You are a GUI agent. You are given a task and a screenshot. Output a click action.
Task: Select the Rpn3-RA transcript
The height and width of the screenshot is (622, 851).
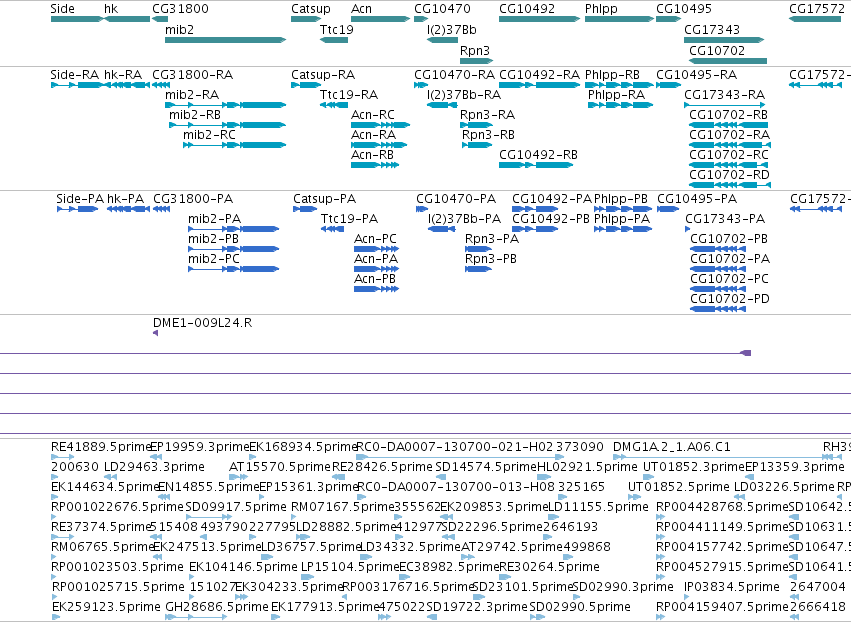[x=476, y=125]
